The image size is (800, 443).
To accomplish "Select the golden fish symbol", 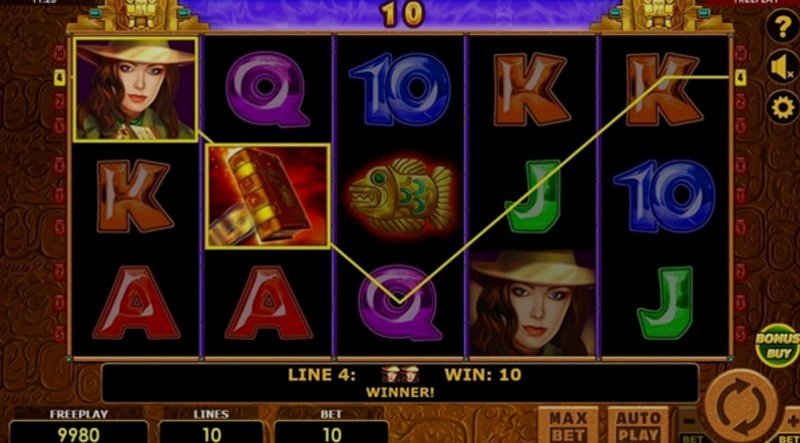I will 400,196.
